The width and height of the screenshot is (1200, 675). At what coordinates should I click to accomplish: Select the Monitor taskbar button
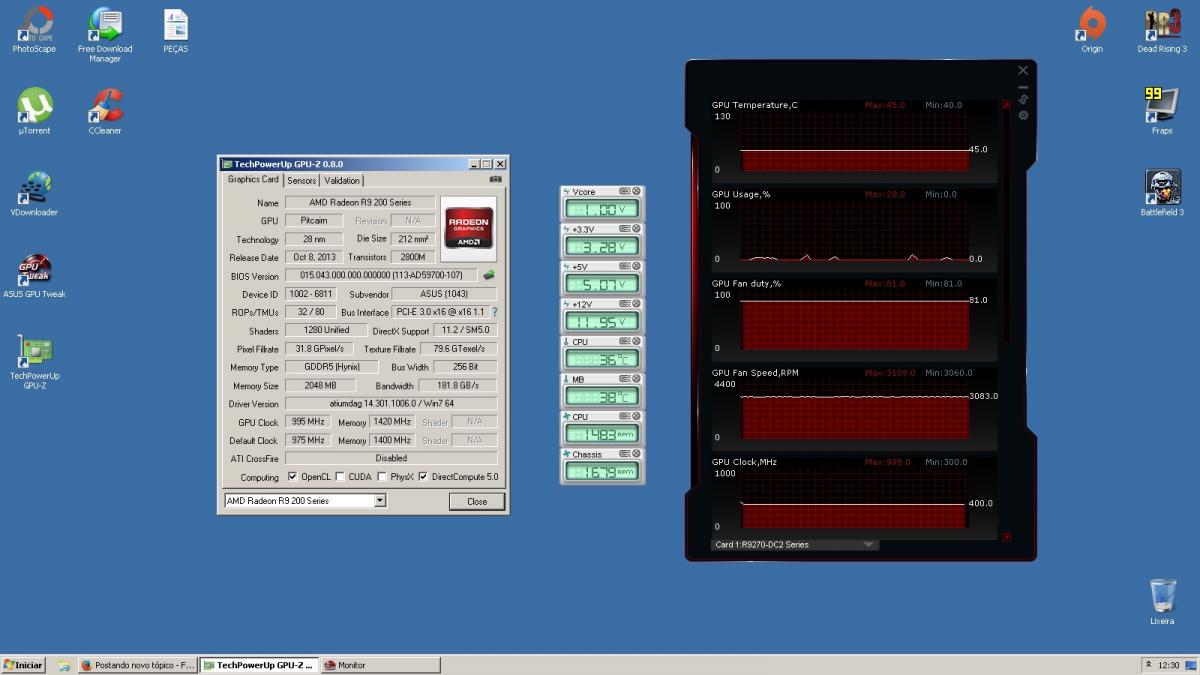tap(380, 665)
